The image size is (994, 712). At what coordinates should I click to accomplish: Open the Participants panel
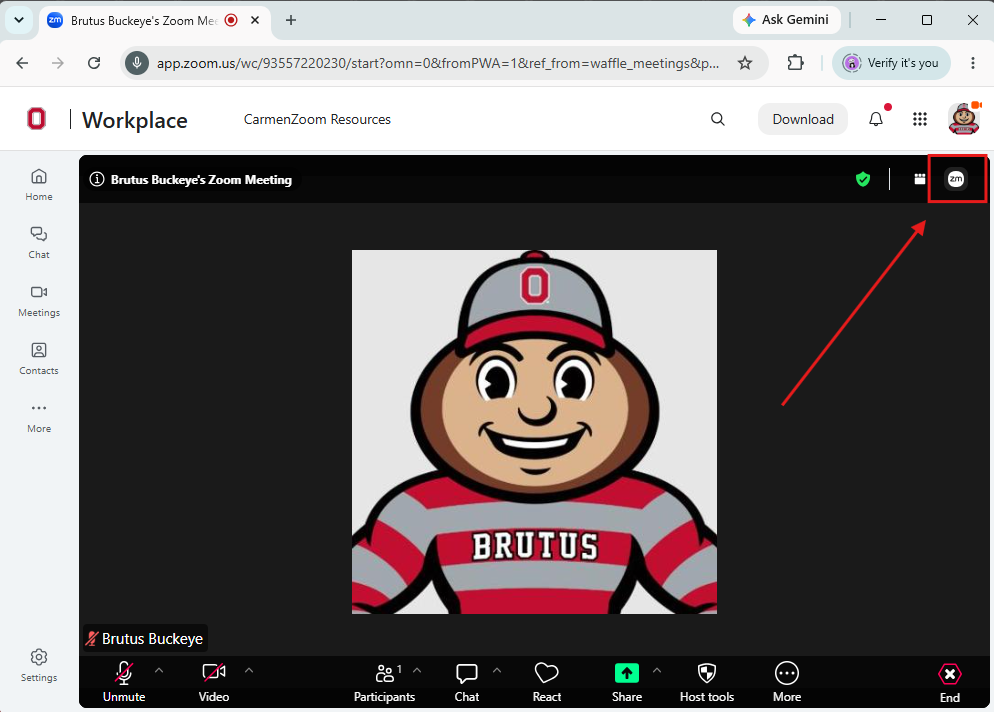pos(384,681)
